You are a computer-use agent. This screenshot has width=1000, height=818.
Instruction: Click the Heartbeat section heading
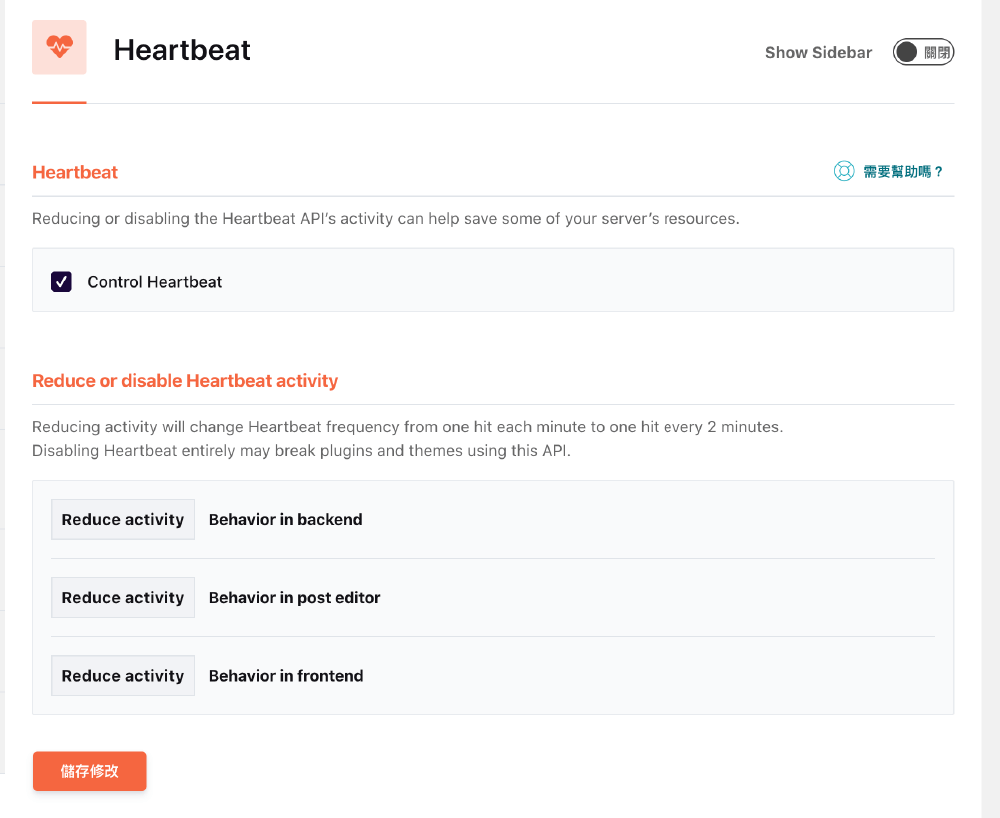75,171
